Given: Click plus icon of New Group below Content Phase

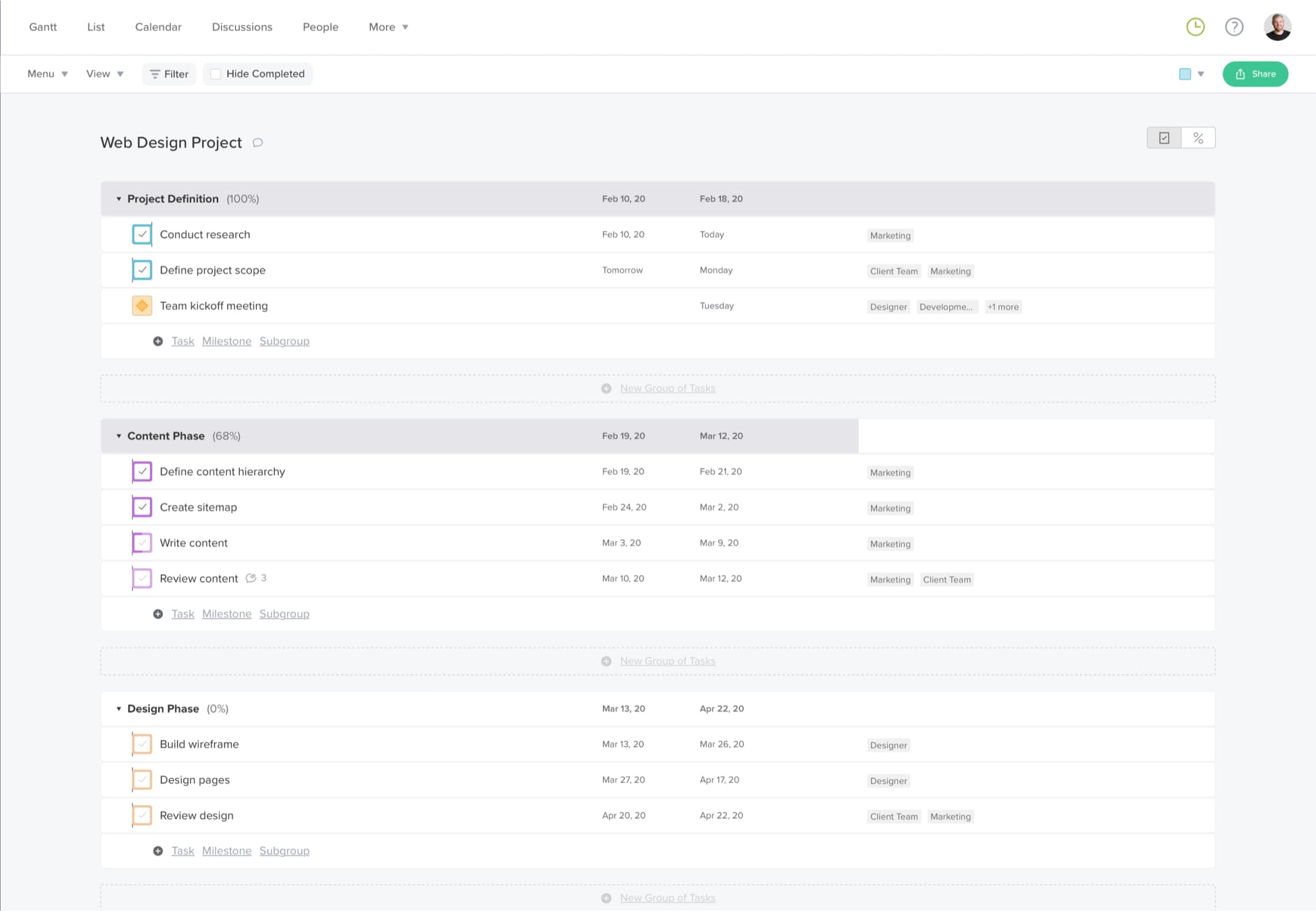Looking at the screenshot, I should tap(606, 661).
